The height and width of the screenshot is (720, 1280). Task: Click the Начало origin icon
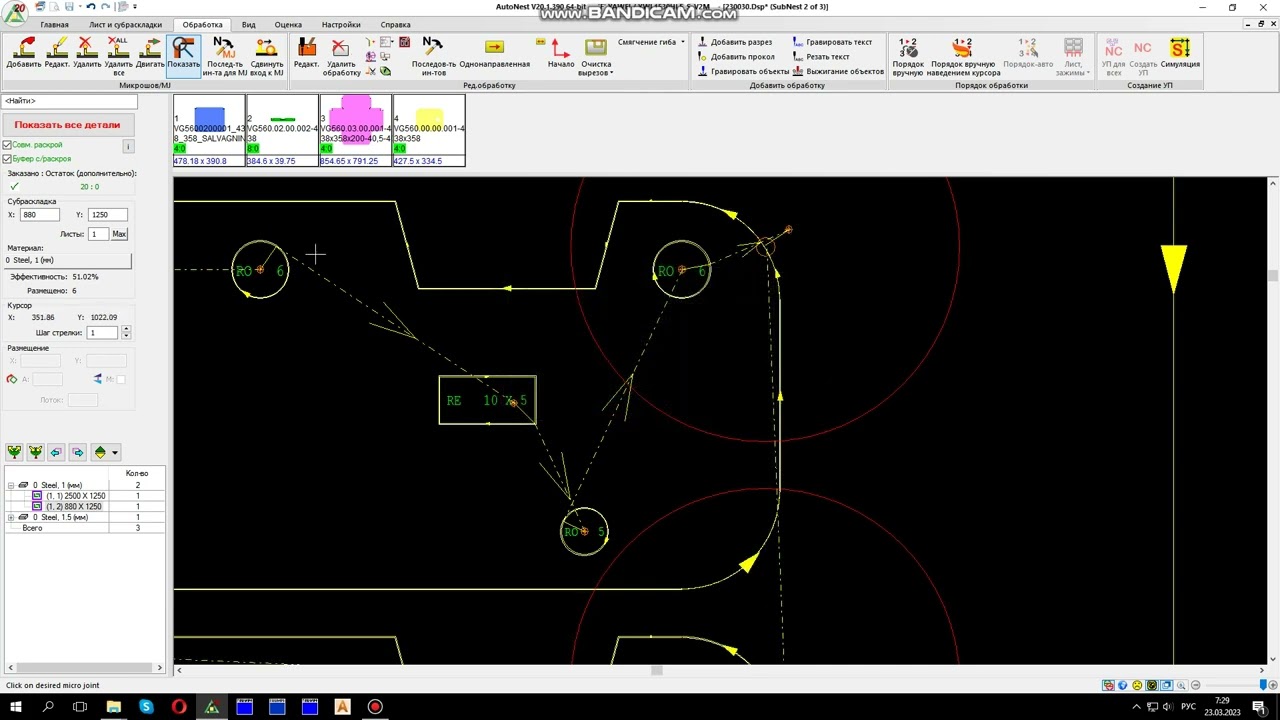[561, 54]
